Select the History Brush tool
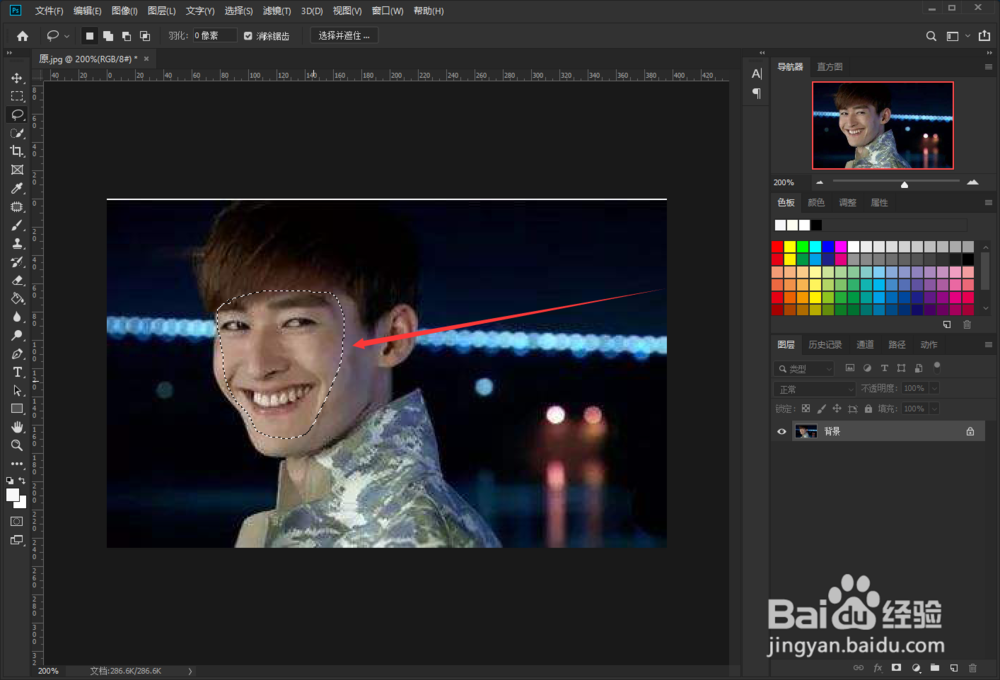Viewport: 1000px width, 680px height. point(17,262)
